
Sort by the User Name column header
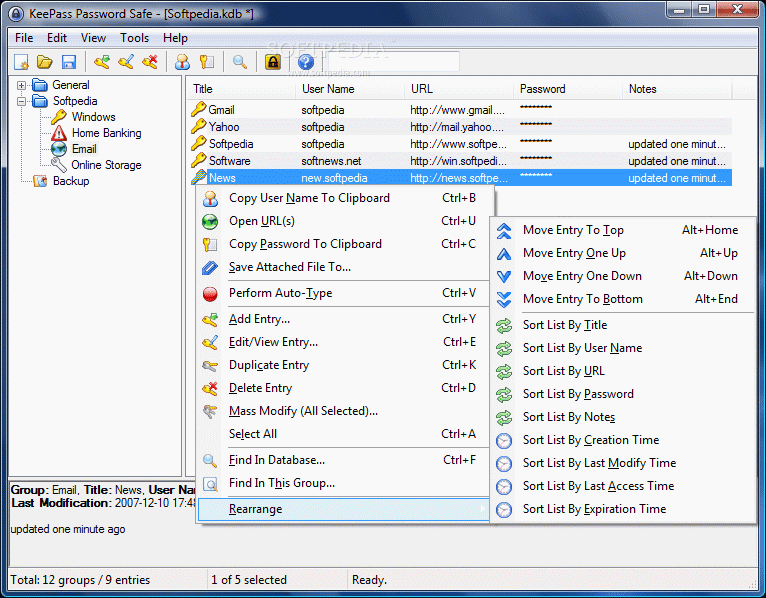[x=350, y=89]
